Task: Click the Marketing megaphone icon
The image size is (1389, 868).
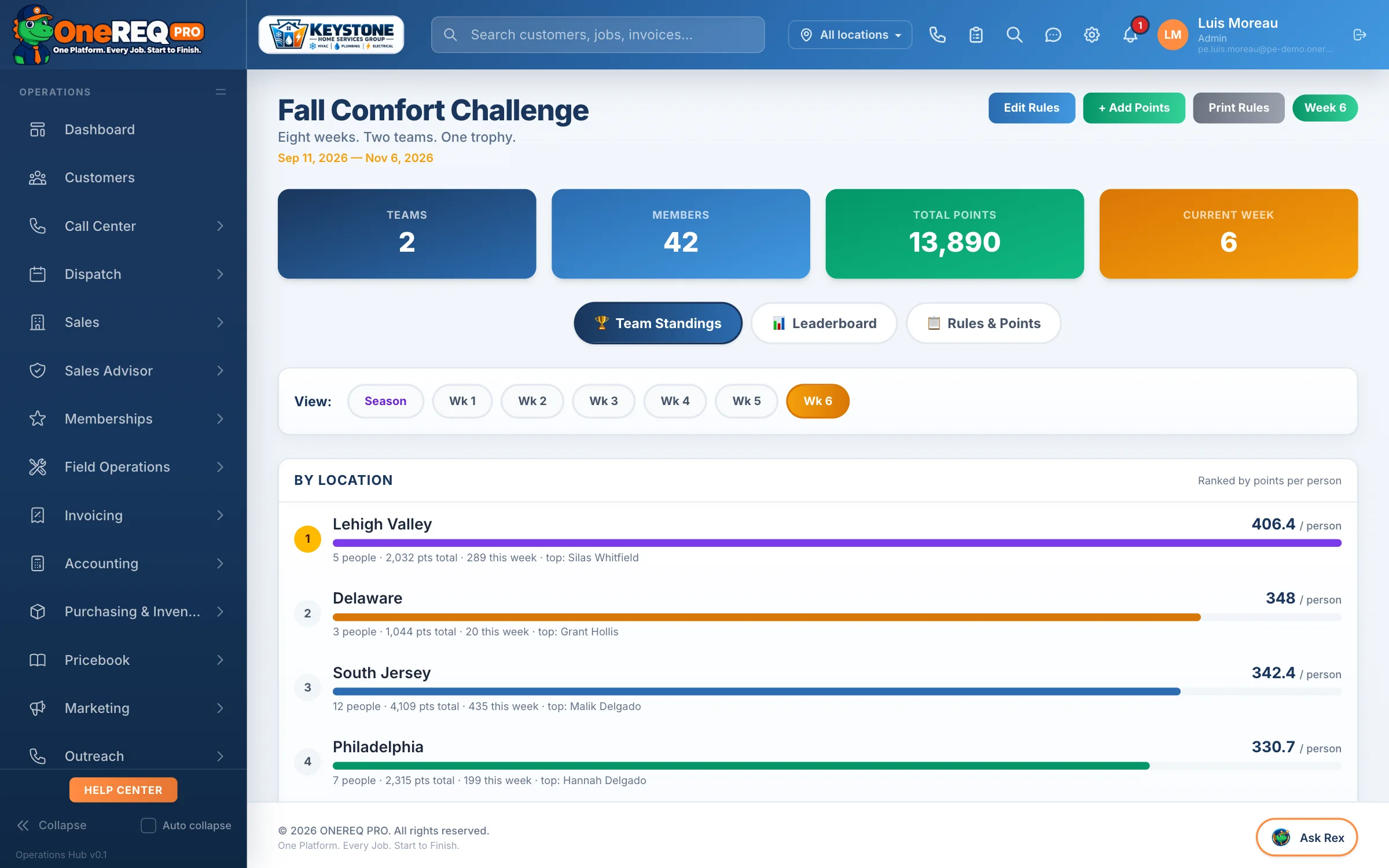Action: (x=38, y=708)
